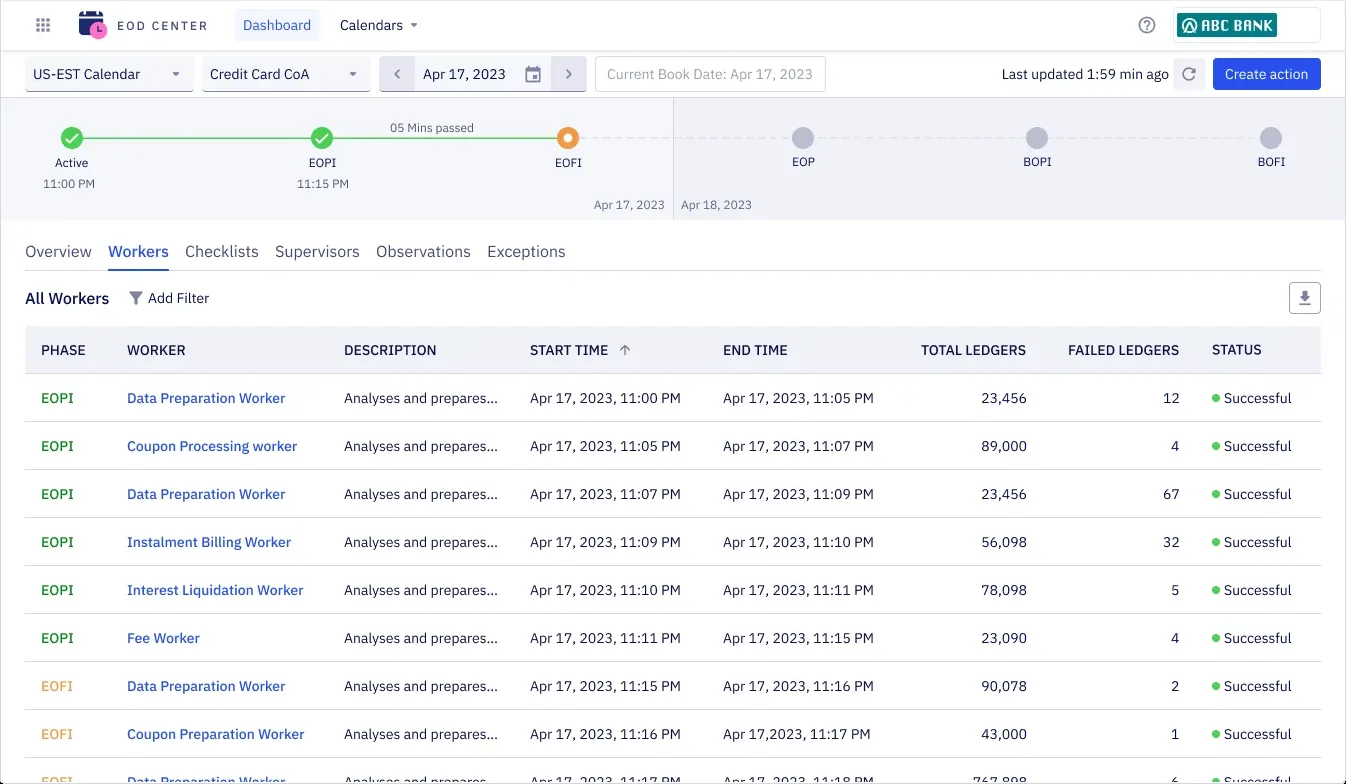
Task: Click total ledgers value 89,000
Action: click(x=1004, y=446)
